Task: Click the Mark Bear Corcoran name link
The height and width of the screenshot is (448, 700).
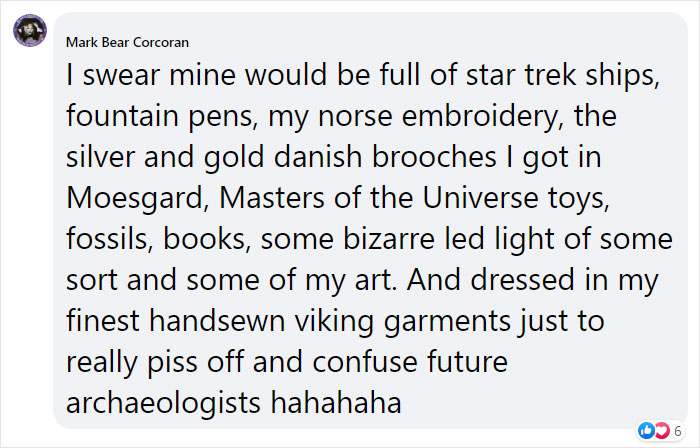Action: coord(127,42)
